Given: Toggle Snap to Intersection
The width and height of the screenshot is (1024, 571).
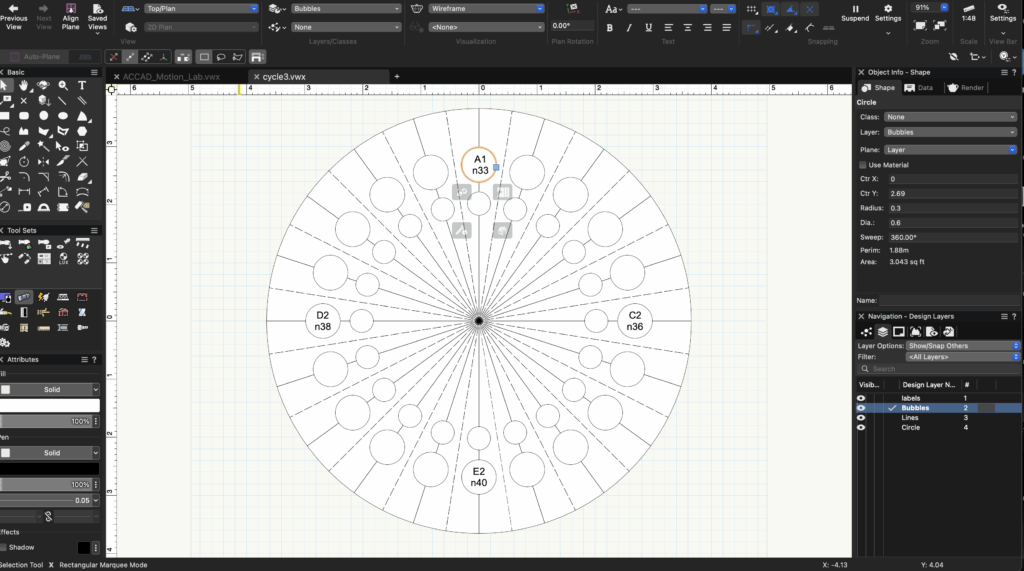Looking at the screenshot, I should tap(810, 9).
